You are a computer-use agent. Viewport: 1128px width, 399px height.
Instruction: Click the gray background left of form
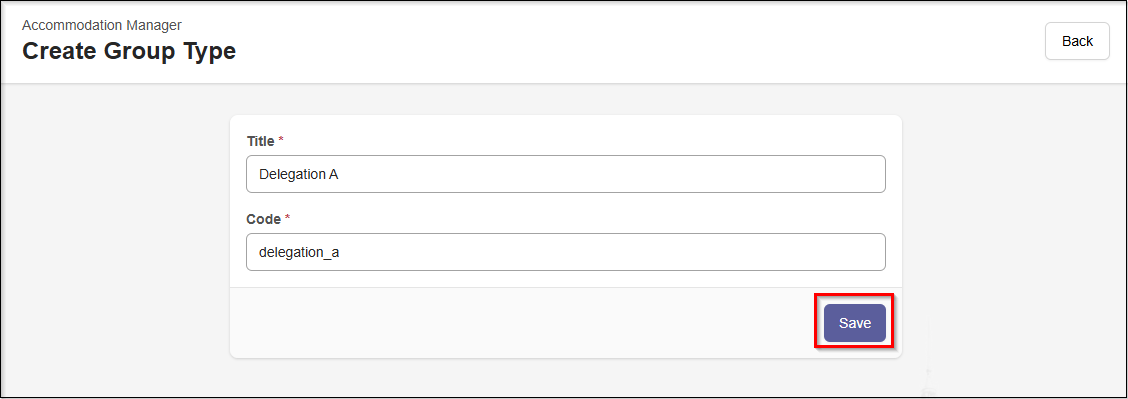pyautogui.click(x=115, y=237)
